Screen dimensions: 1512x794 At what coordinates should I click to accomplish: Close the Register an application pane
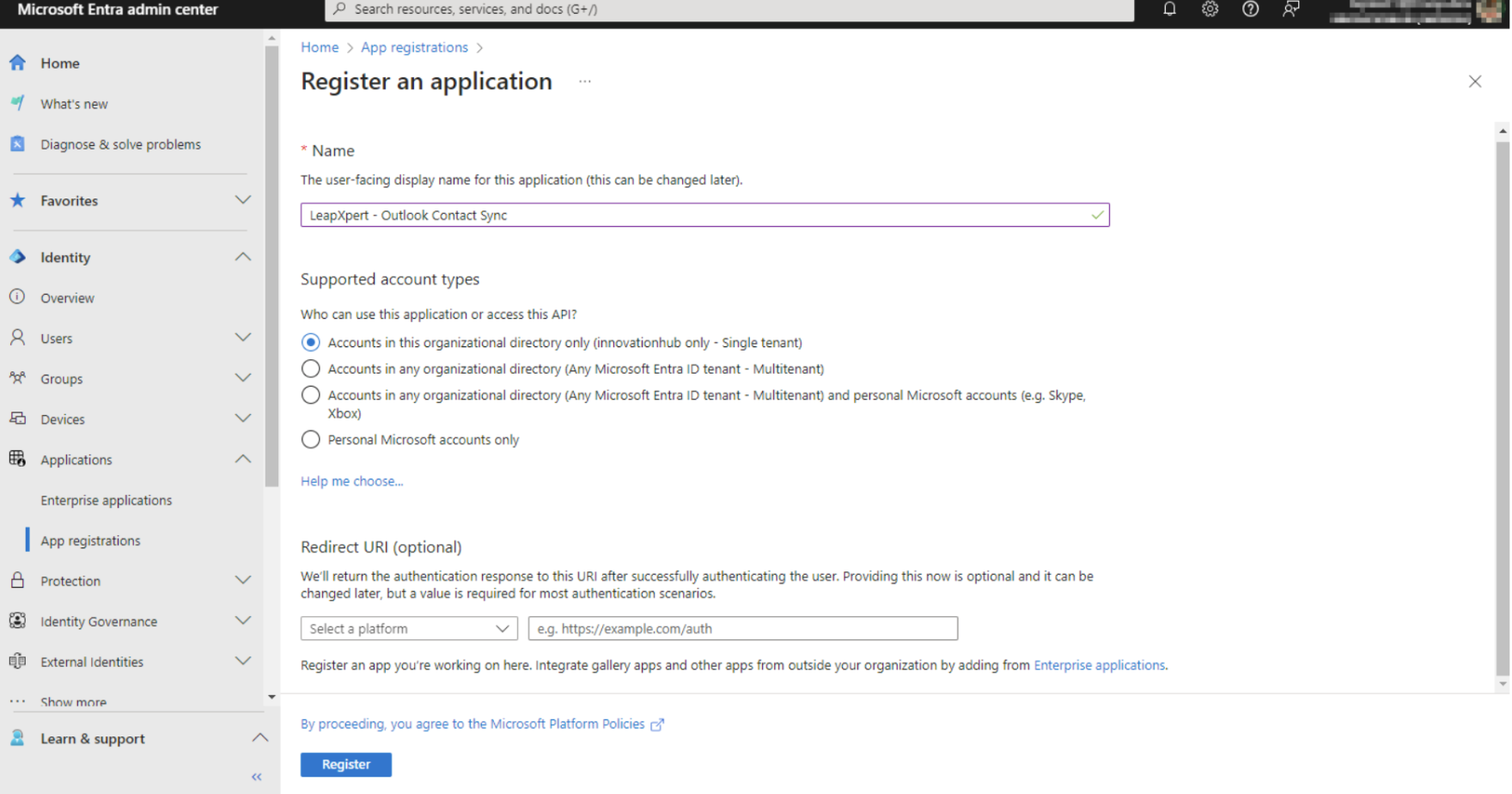(1475, 82)
